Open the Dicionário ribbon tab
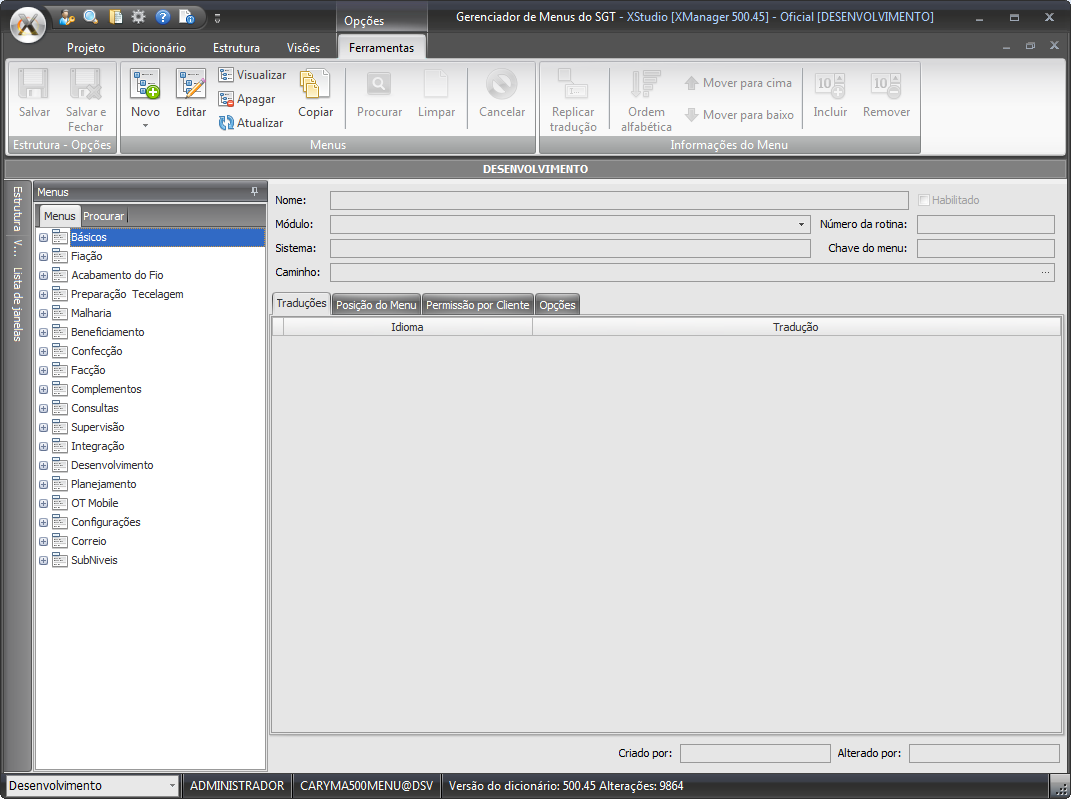This screenshot has width=1071, height=799. pos(158,48)
